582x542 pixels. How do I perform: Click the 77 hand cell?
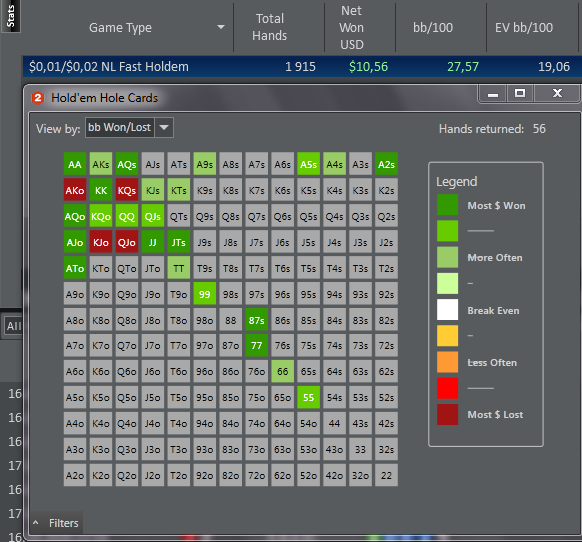pyautogui.click(x=256, y=346)
